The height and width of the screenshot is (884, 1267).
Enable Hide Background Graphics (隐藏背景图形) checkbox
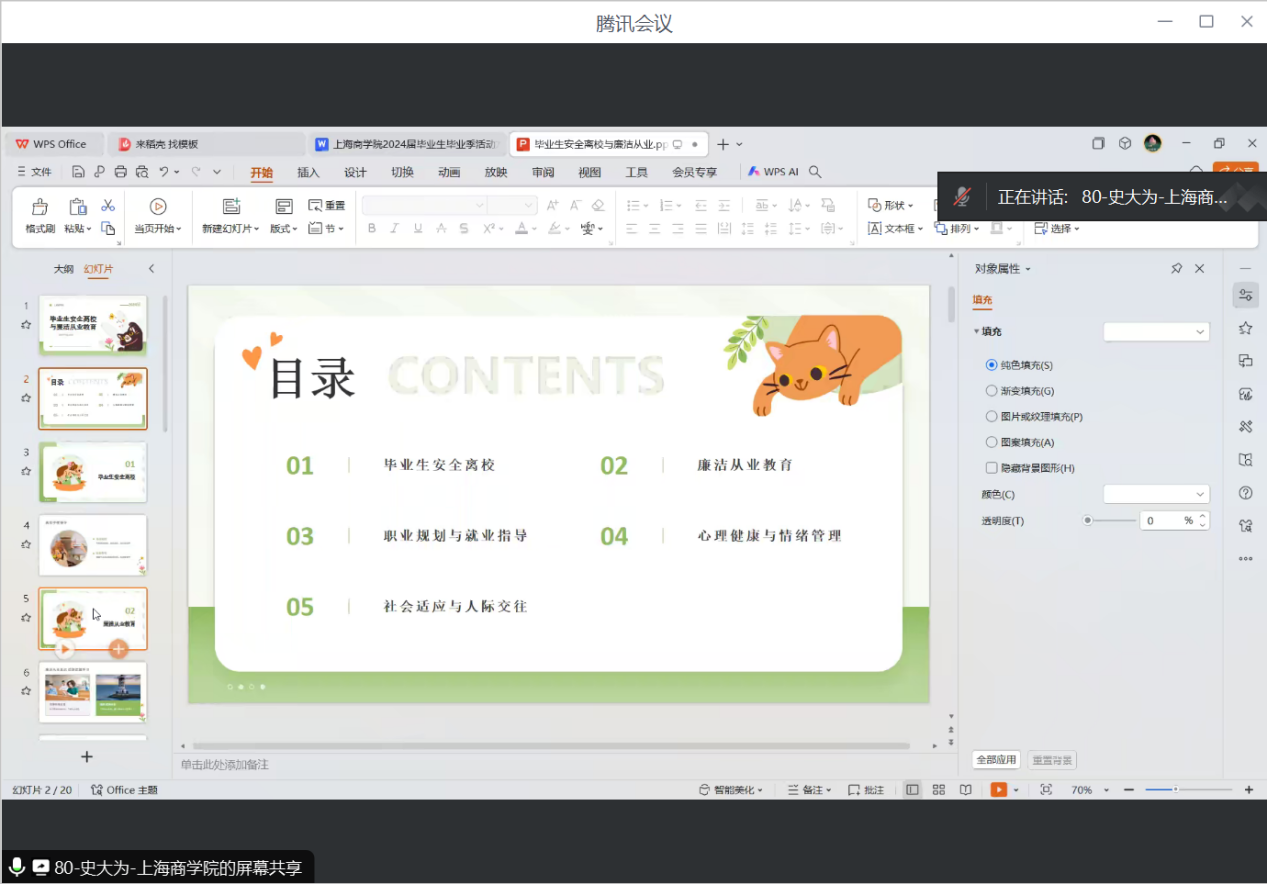[992, 468]
